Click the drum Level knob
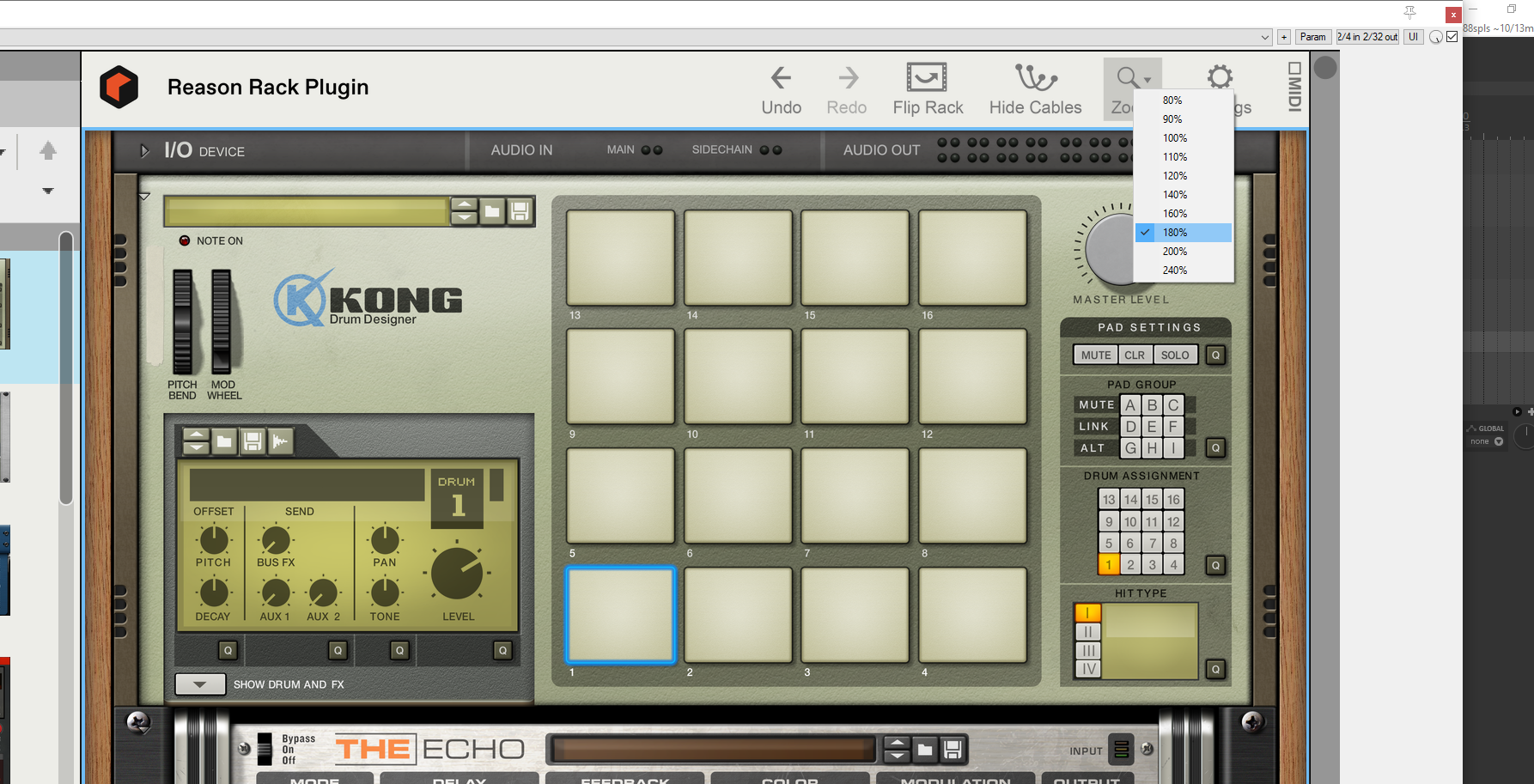Viewport: 1534px width, 784px height. [x=457, y=573]
